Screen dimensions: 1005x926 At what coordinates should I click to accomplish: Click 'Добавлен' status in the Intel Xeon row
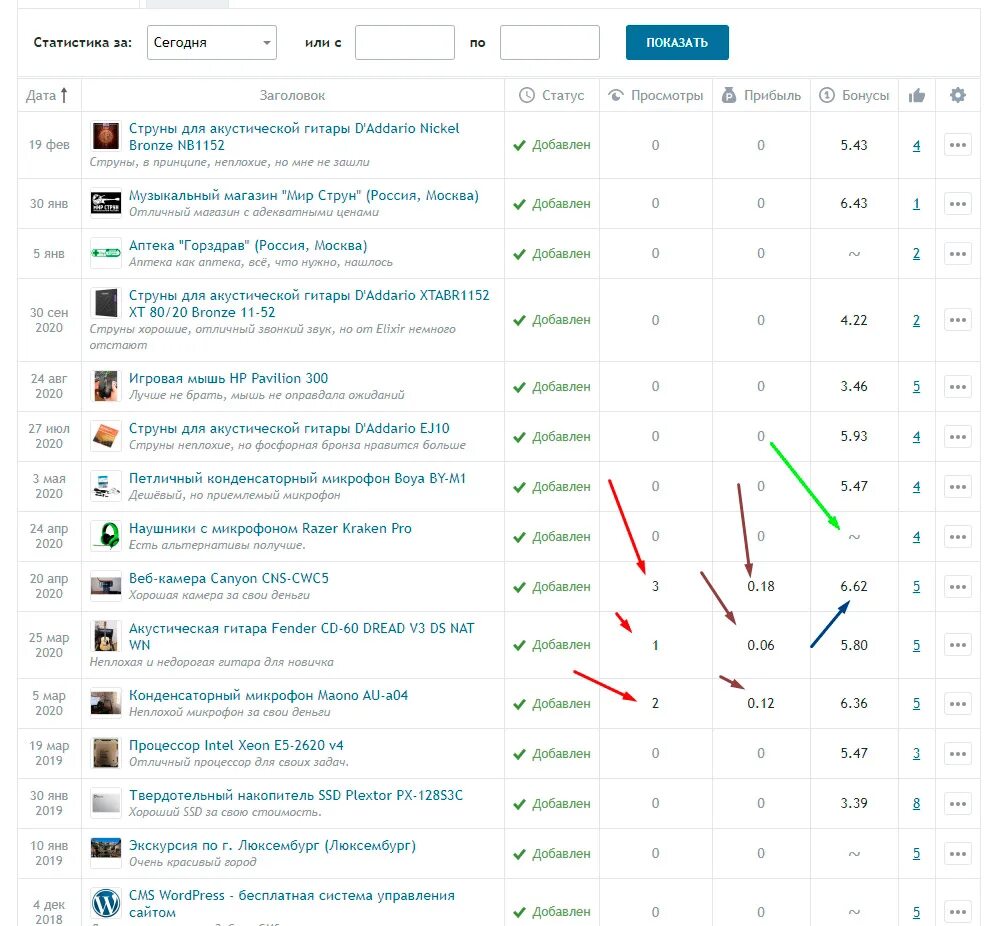click(x=552, y=754)
